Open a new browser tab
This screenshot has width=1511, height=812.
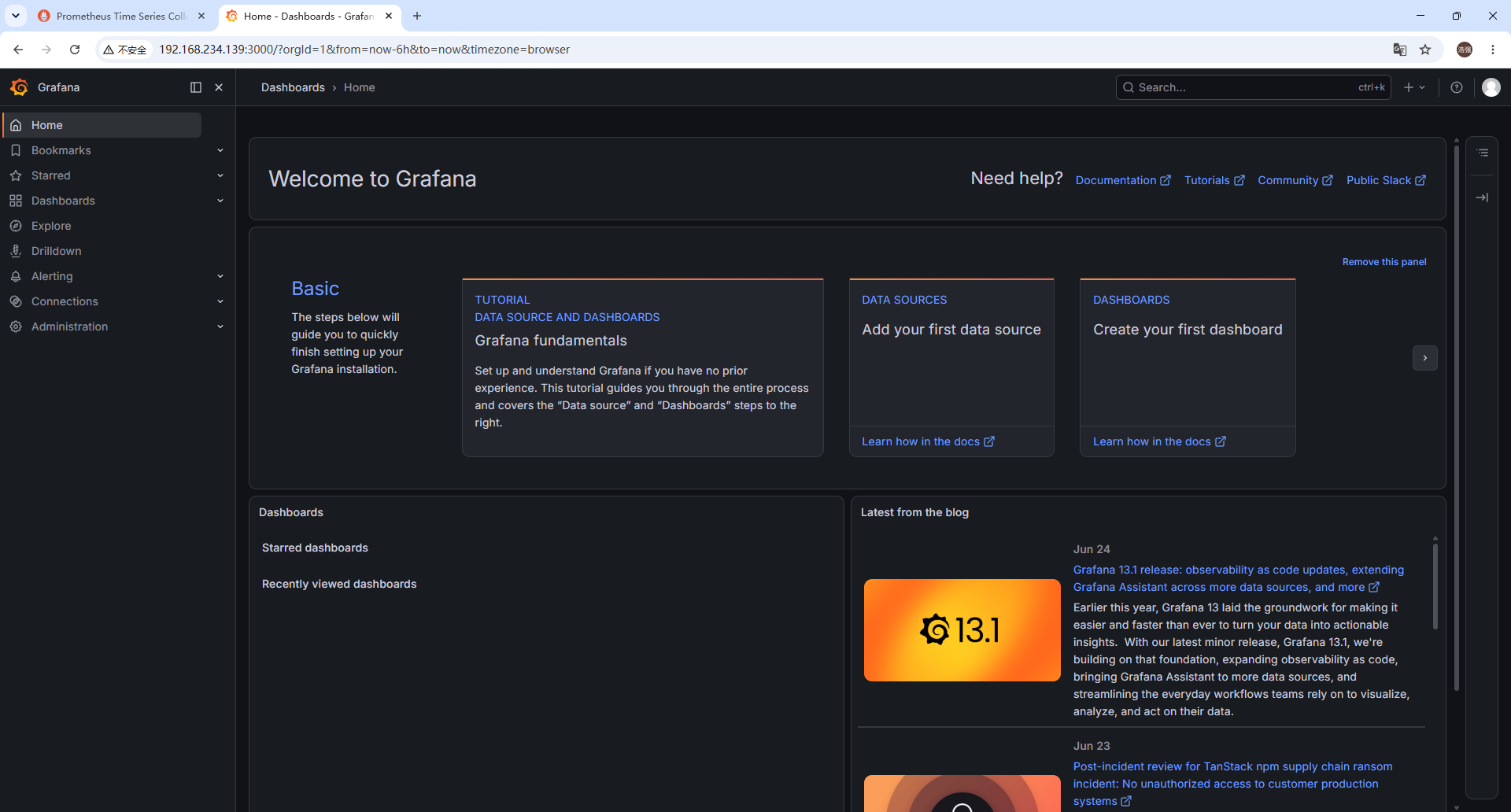(x=417, y=16)
